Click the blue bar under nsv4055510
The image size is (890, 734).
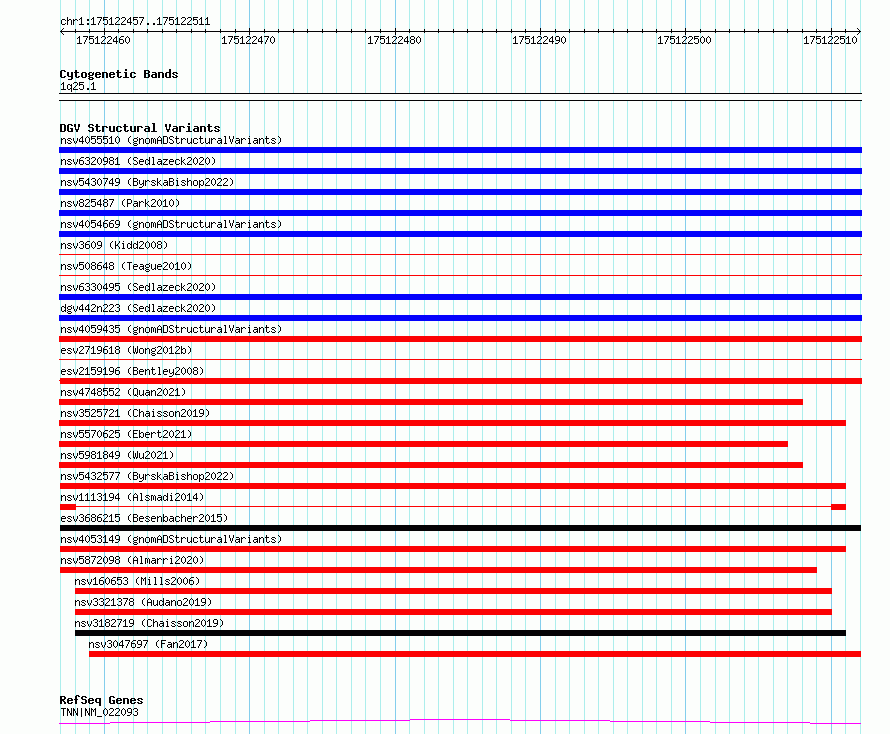click(460, 150)
